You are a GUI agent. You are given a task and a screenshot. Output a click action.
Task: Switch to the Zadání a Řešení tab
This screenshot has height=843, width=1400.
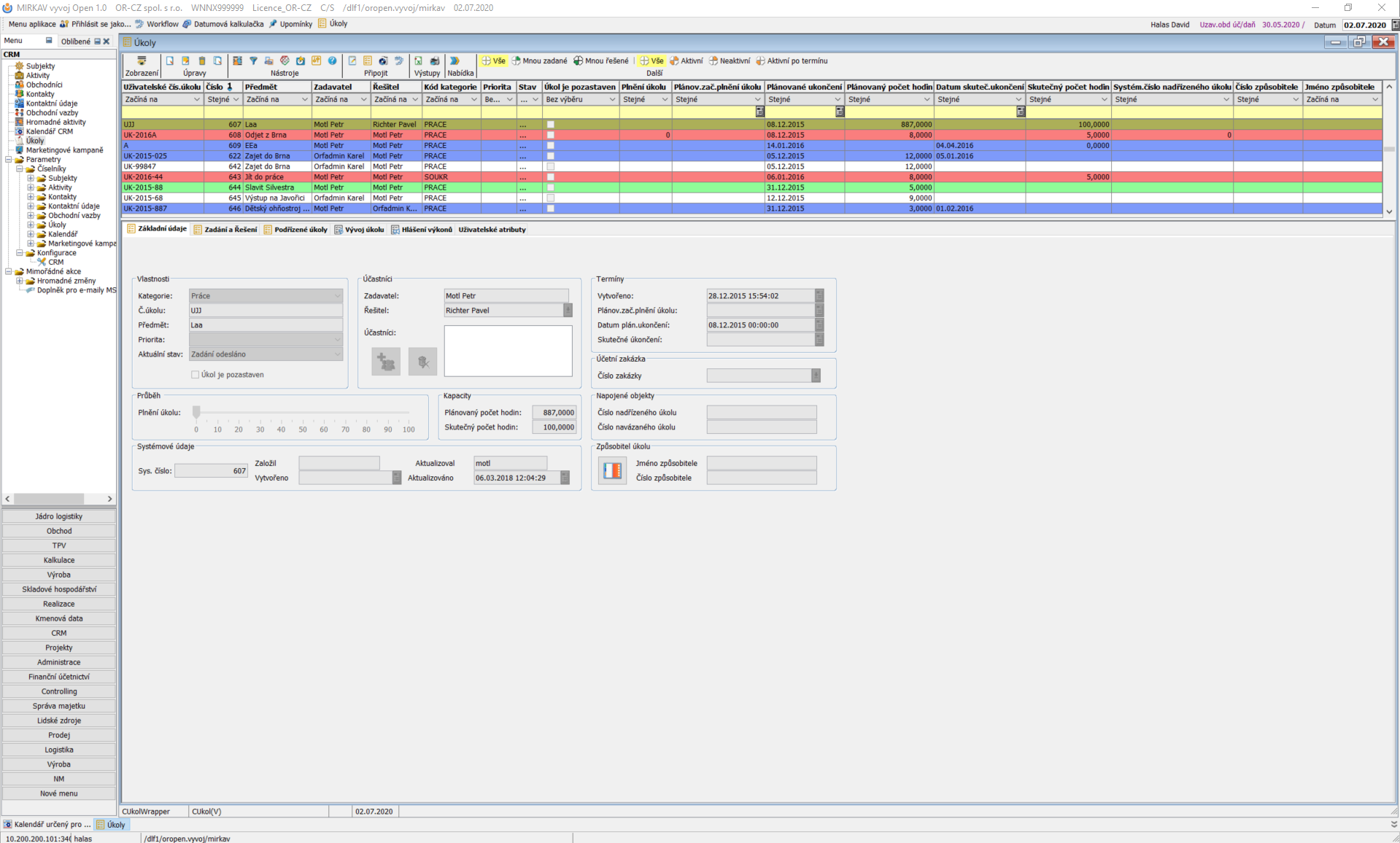coord(225,230)
